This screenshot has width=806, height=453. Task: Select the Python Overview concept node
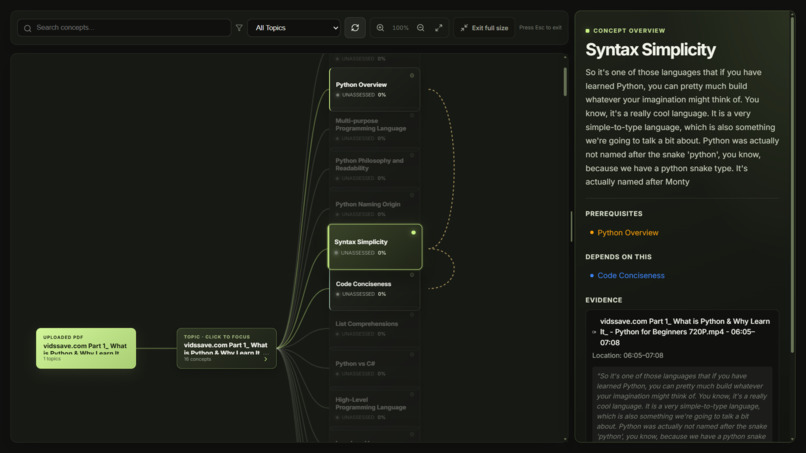[375, 89]
